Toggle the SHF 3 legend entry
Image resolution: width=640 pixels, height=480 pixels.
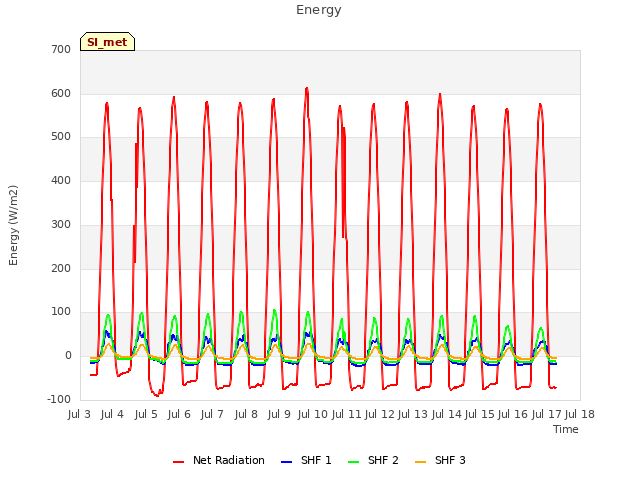440,460
